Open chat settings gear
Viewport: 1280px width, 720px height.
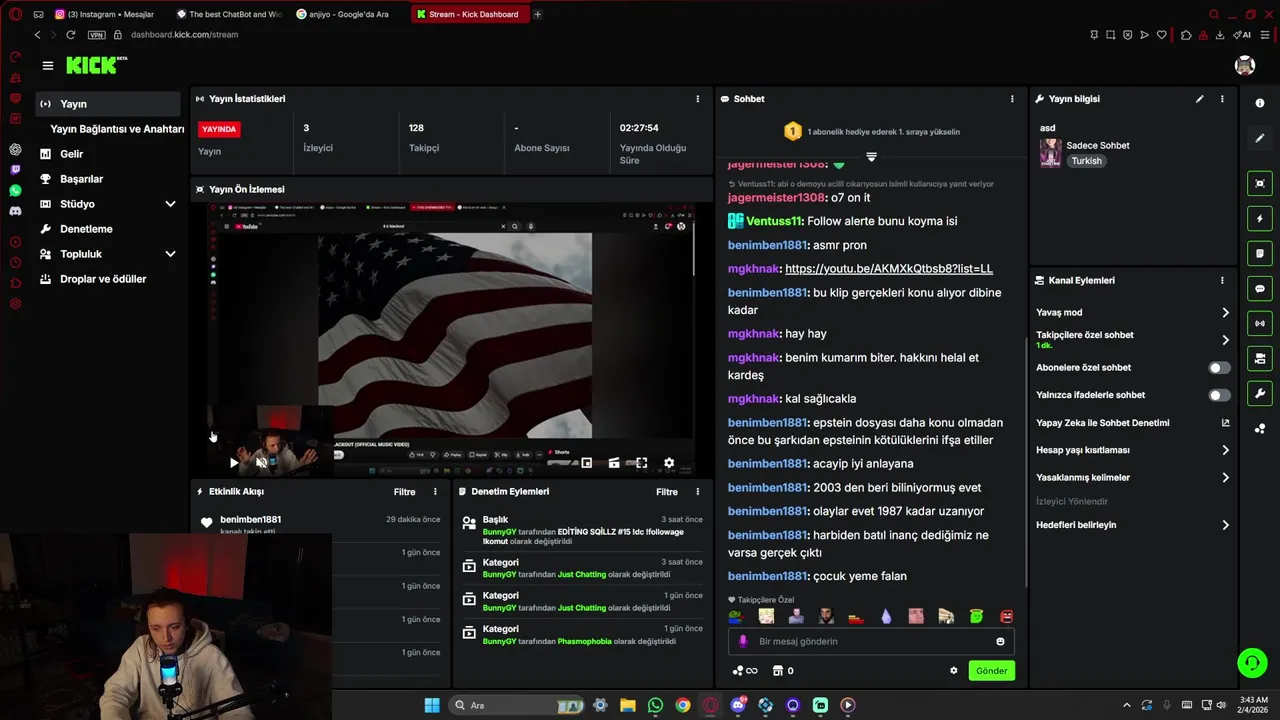point(953,671)
